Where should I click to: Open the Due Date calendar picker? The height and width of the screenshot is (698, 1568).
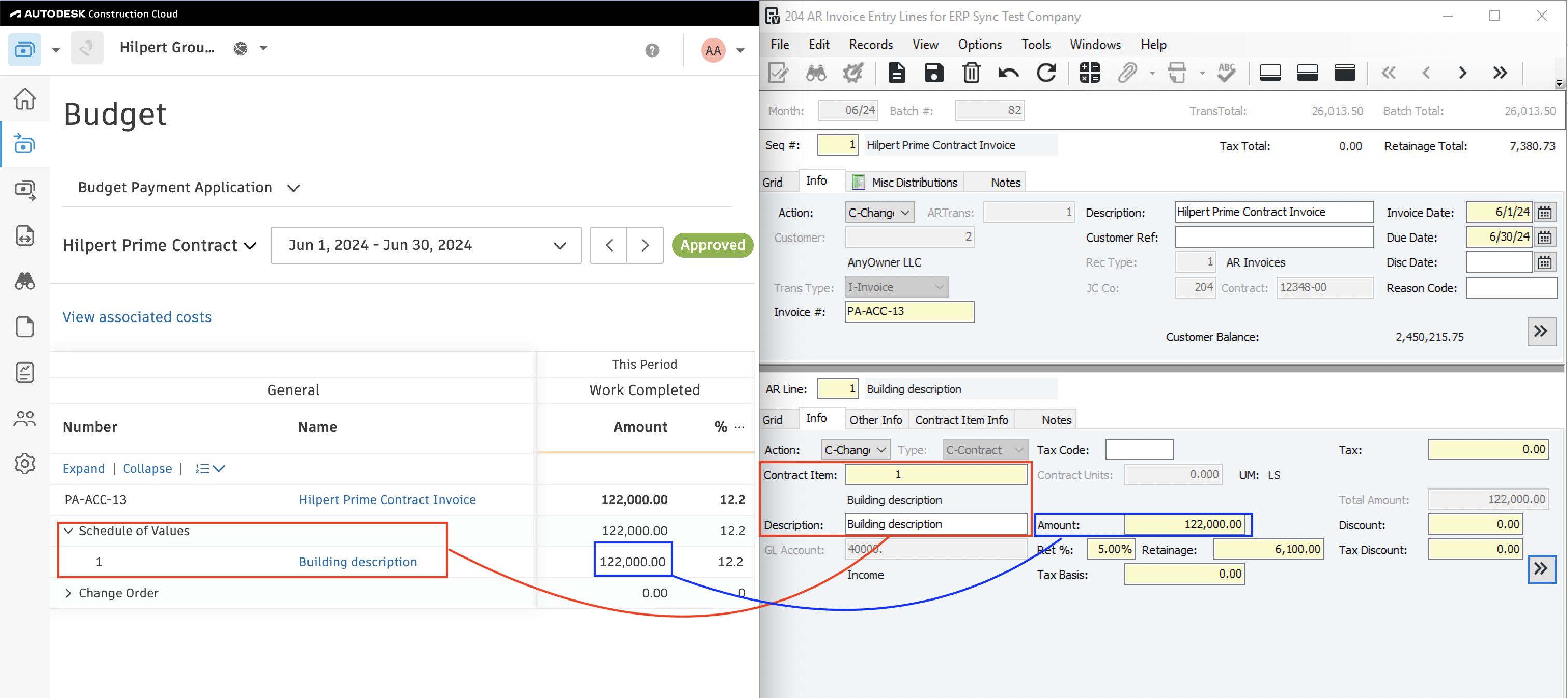1545,238
